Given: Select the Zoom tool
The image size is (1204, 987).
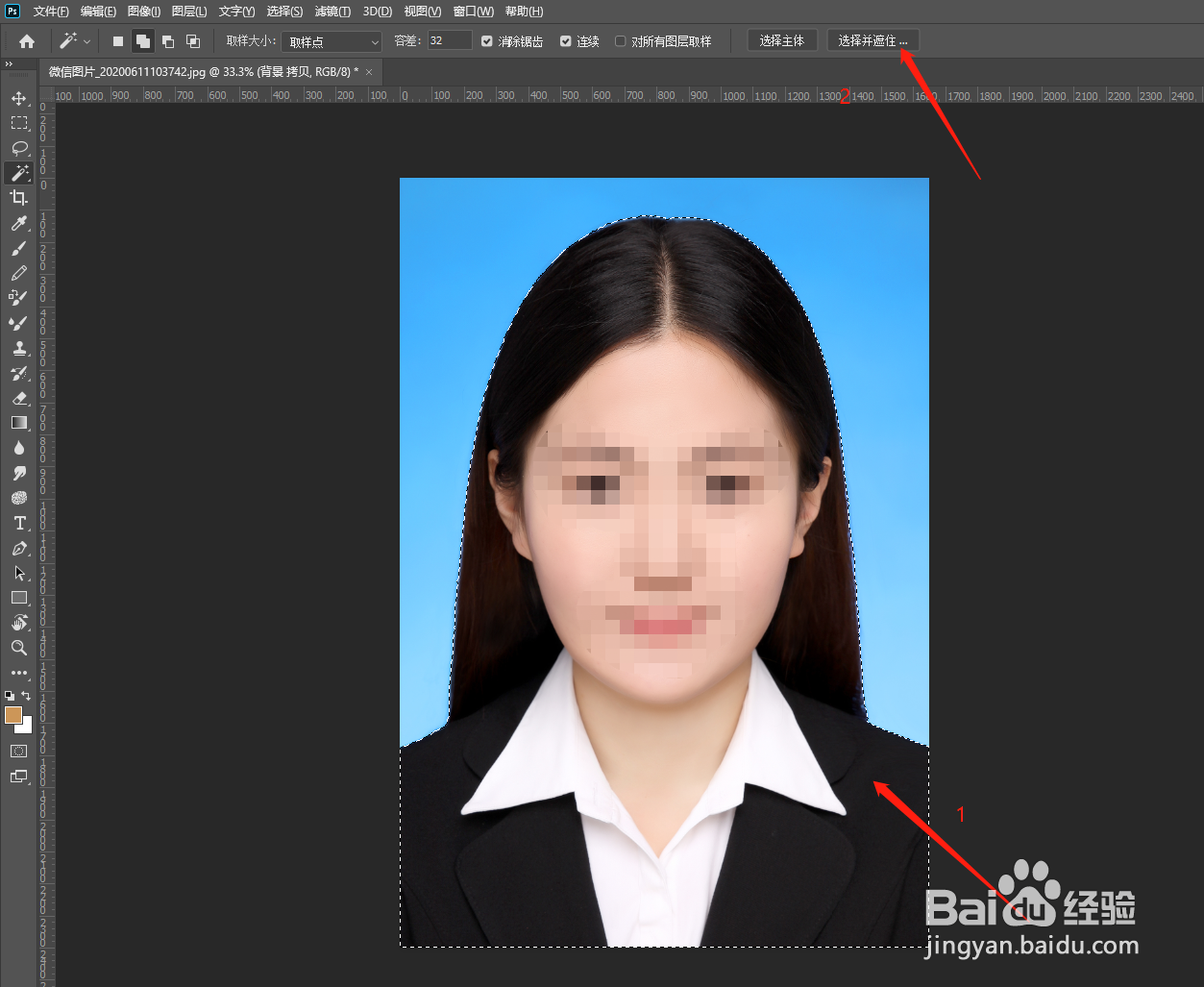Looking at the screenshot, I should point(19,648).
